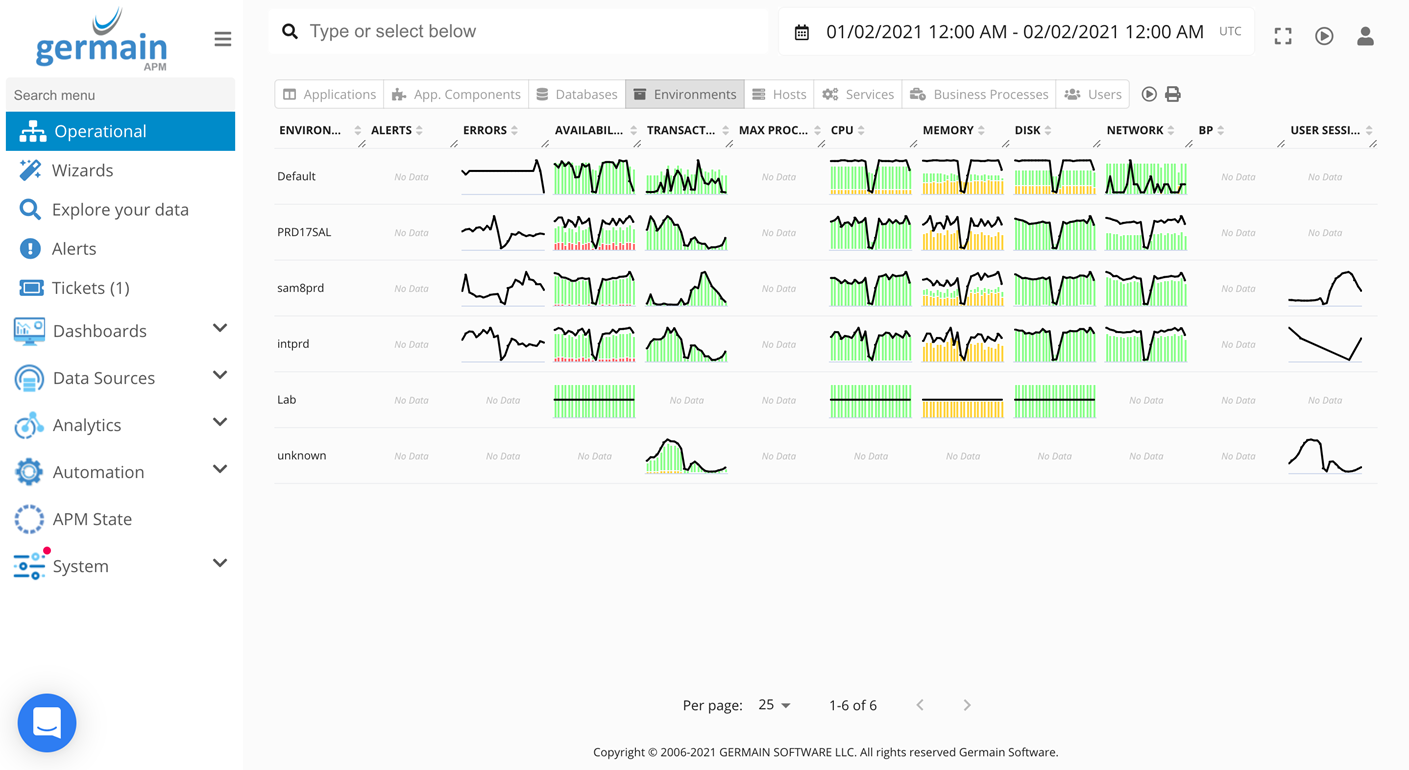Image resolution: width=1409 pixels, height=770 pixels.
Task: Click the hamburger menu icon beside logo
Action: tap(222, 39)
